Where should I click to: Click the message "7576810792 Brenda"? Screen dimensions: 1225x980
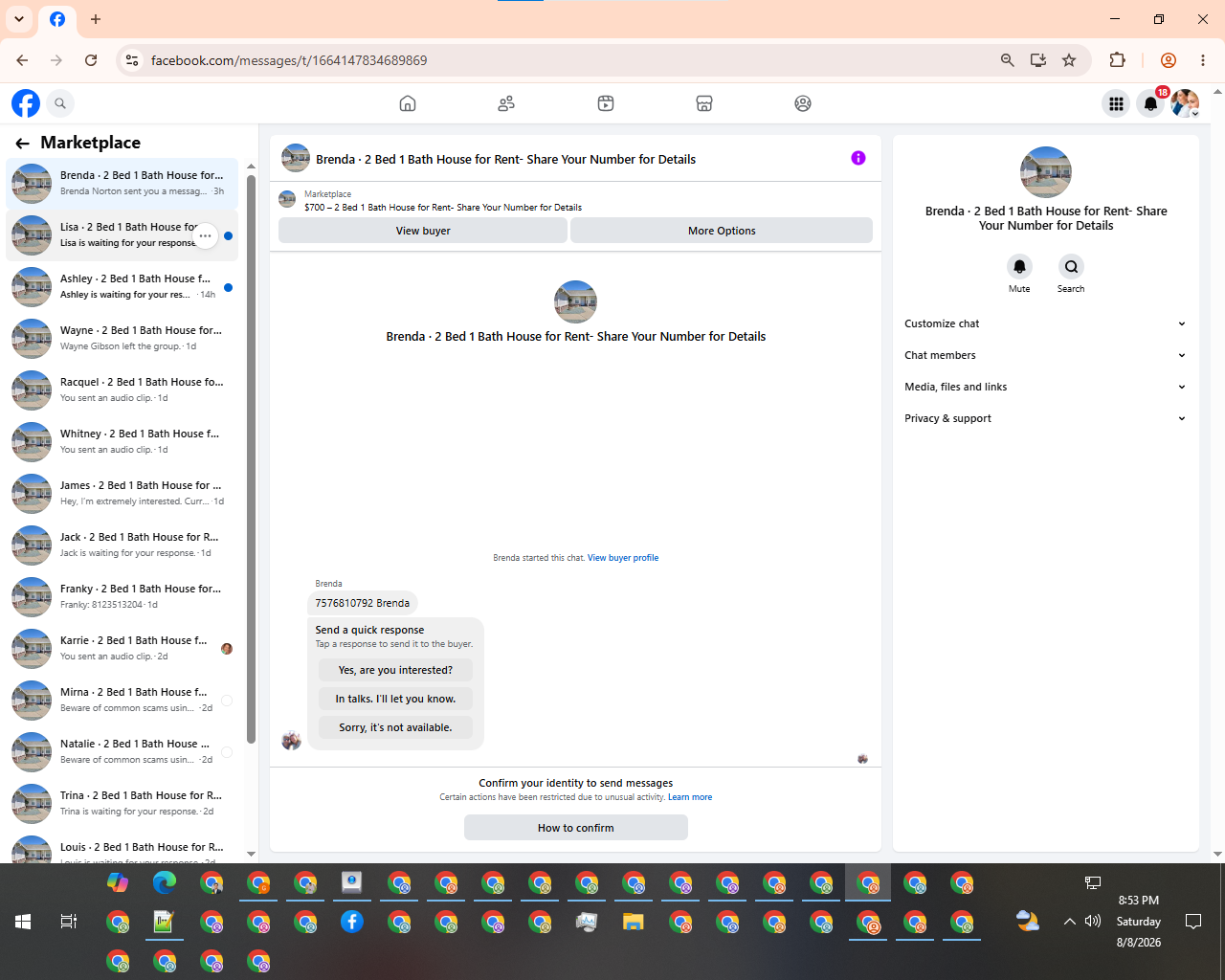(x=363, y=603)
